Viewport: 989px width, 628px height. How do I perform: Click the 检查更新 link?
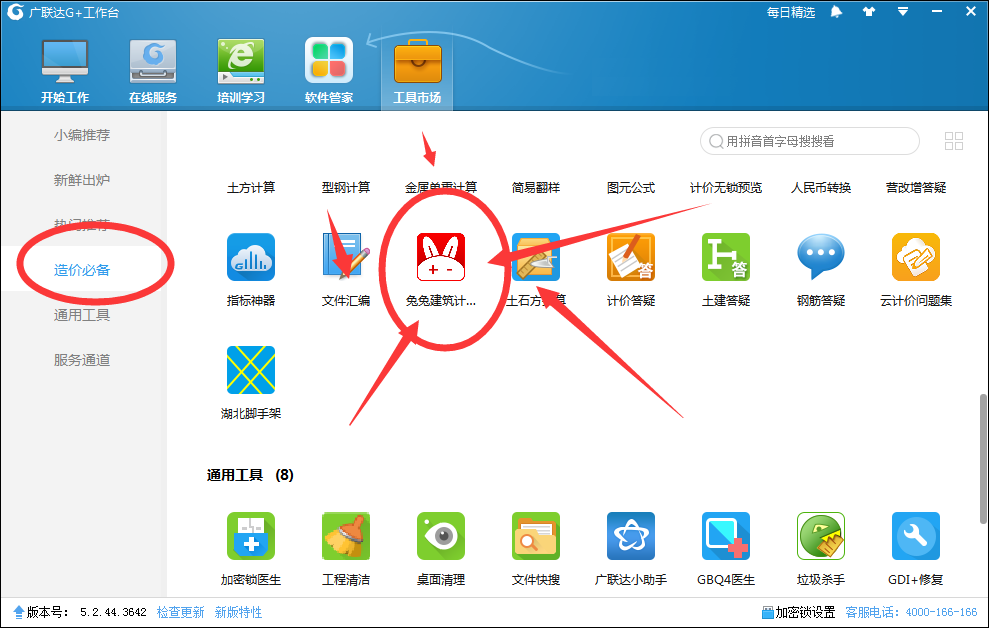click(180, 612)
